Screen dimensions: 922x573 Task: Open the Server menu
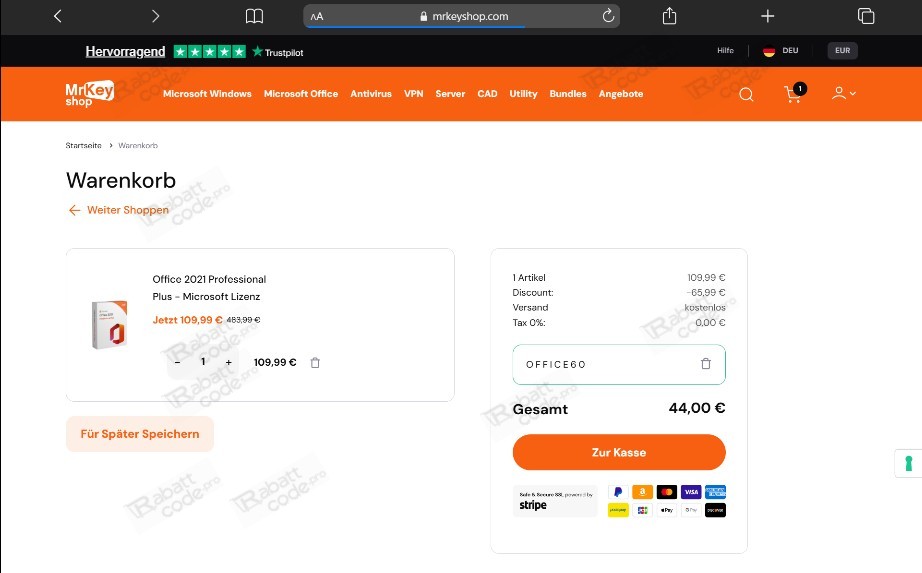click(x=450, y=94)
